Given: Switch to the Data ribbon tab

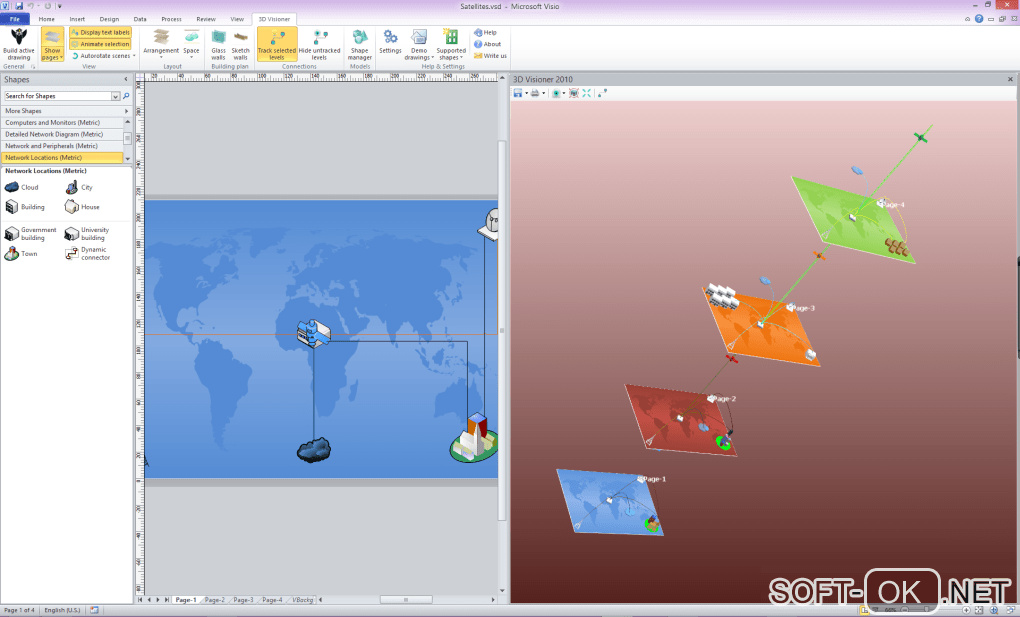Looking at the screenshot, I should 140,19.
